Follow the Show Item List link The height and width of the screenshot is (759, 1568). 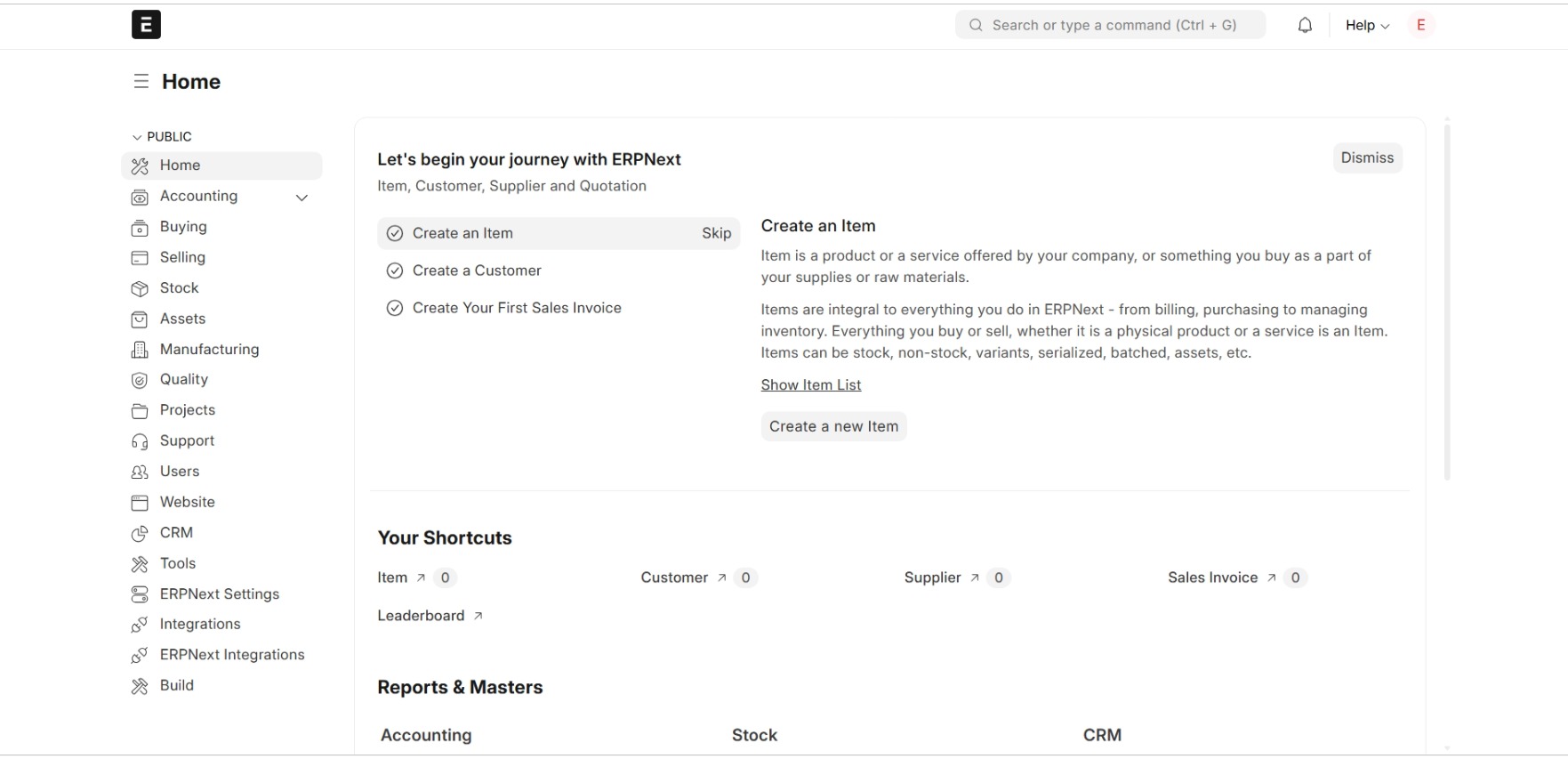coord(811,384)
